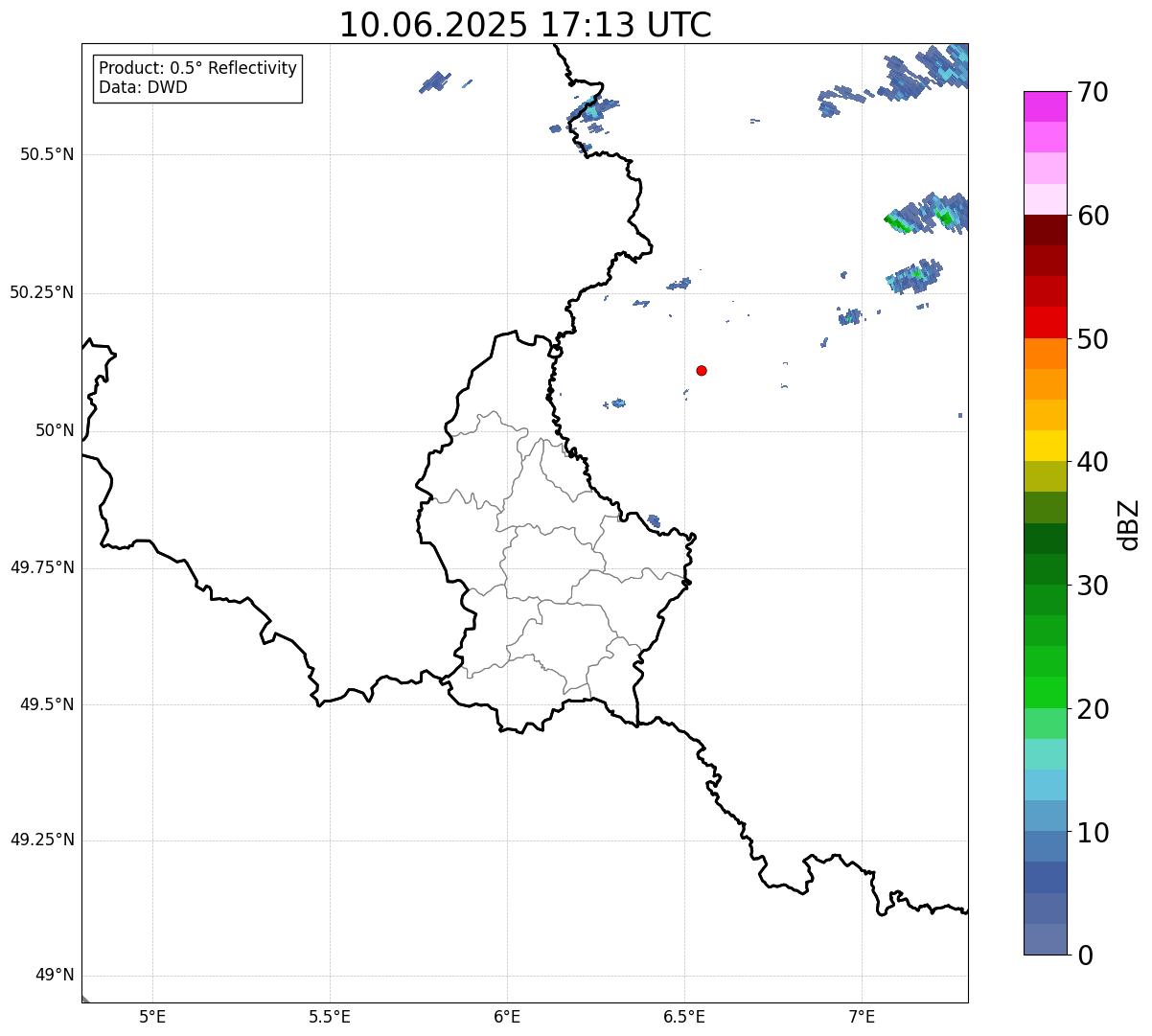Click longitude label 7°E

[862, 1016]
